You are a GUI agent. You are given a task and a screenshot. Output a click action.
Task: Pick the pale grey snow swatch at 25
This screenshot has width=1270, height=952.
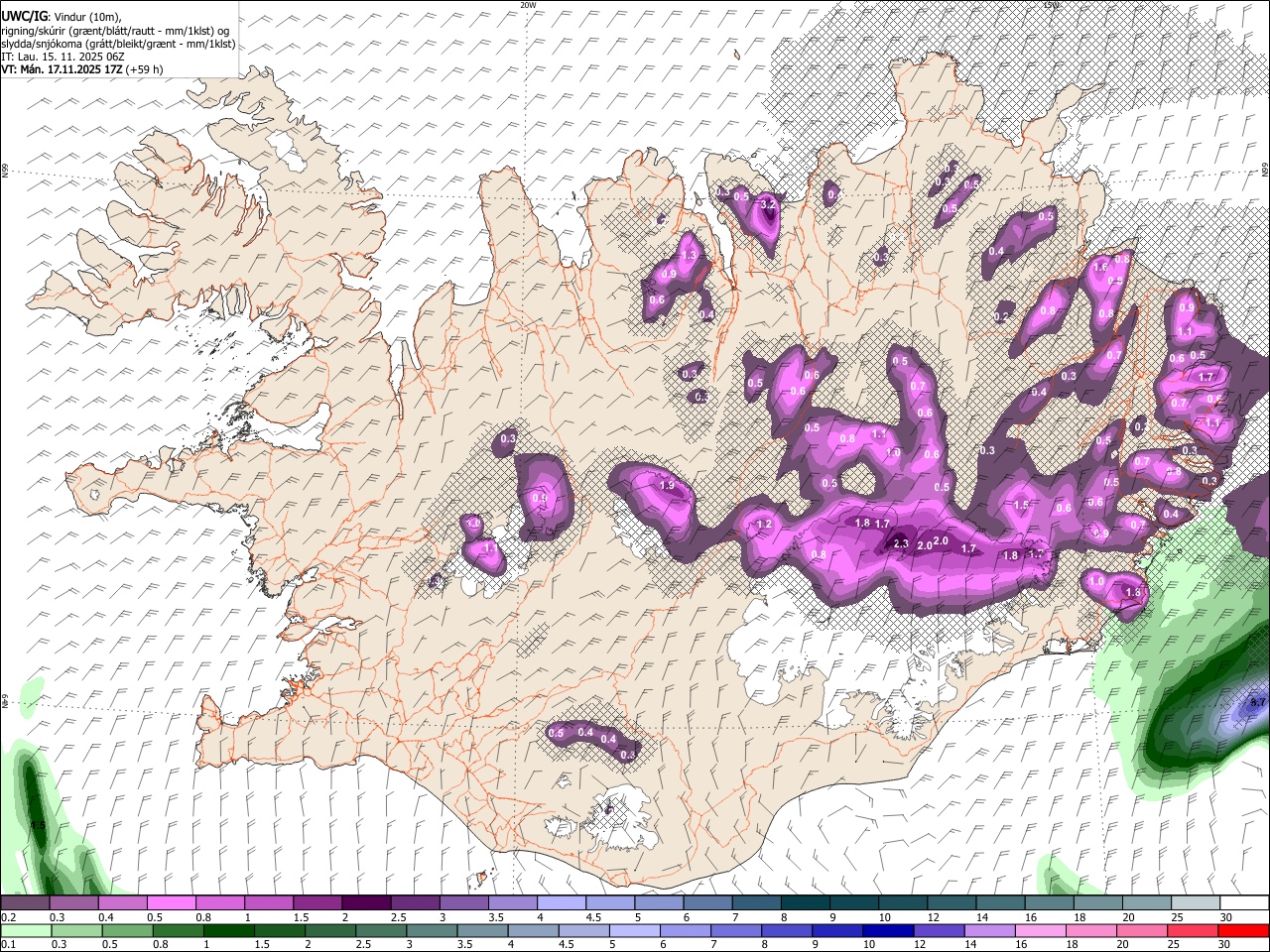tap(1195, 903)
